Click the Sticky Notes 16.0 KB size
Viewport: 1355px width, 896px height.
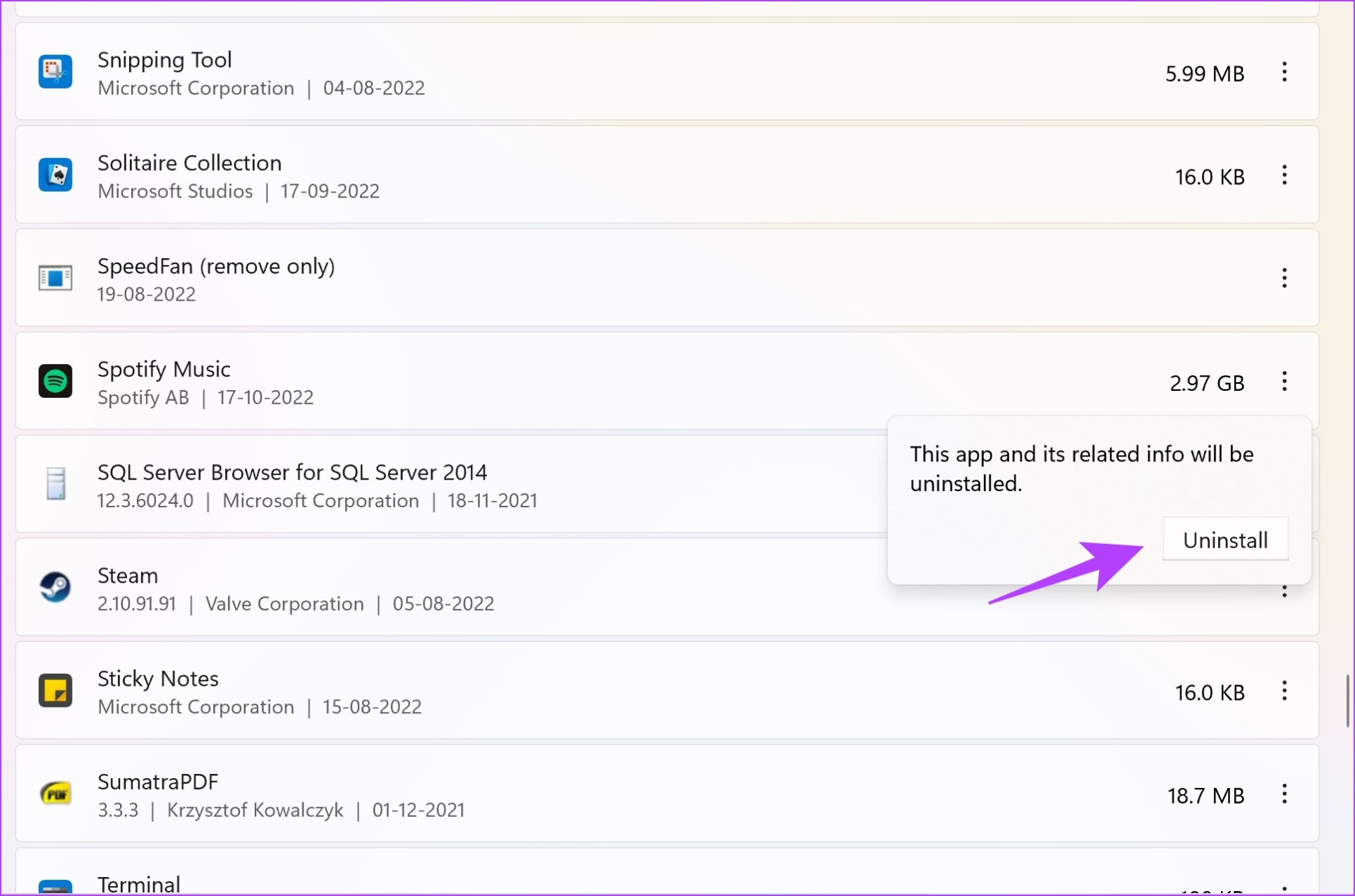1210,692
